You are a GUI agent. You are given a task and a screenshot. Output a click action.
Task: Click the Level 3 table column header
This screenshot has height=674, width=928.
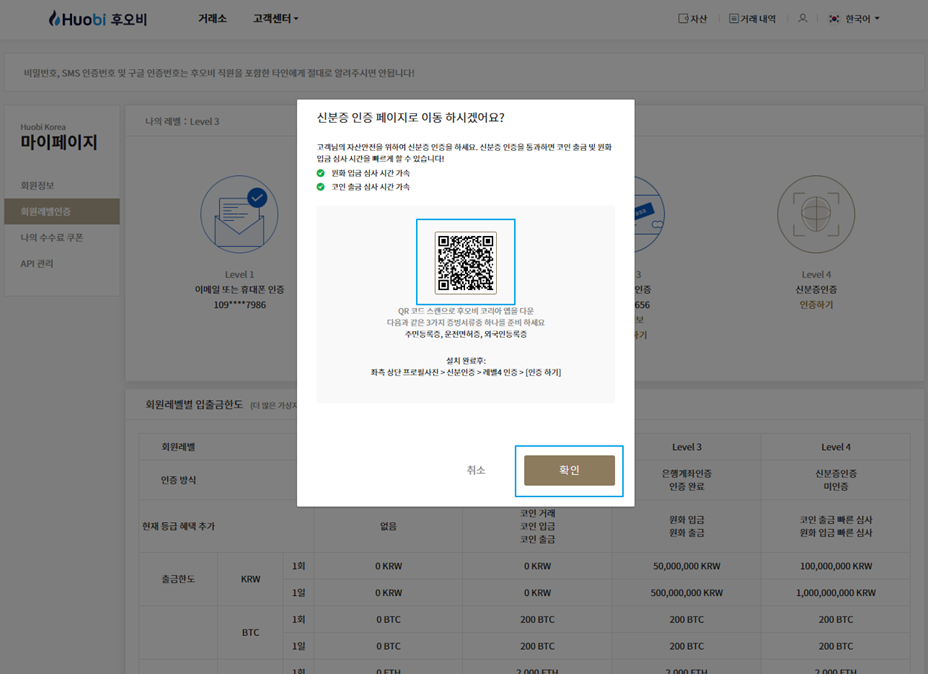pyautogui.click(x=687, y=447)
